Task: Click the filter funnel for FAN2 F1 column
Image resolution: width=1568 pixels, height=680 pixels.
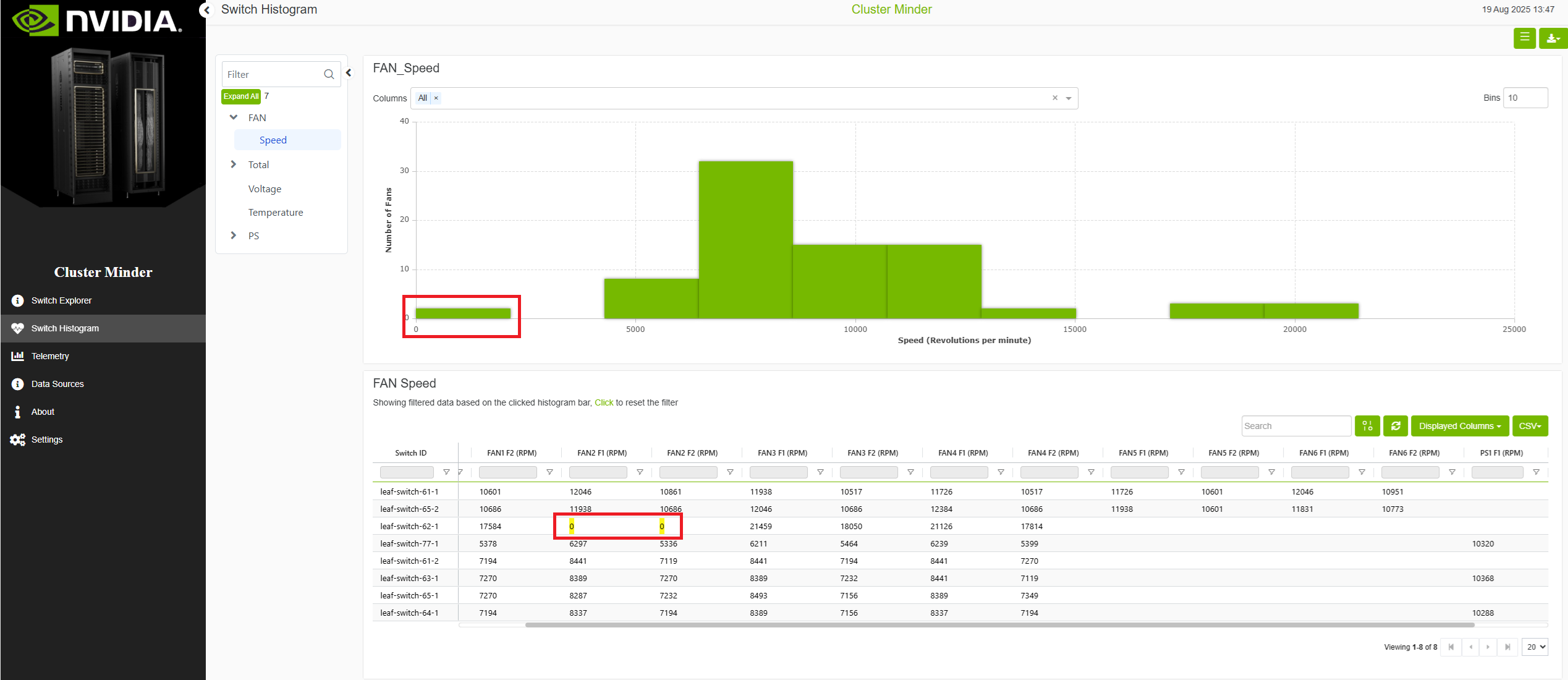Action: point(640,472)
